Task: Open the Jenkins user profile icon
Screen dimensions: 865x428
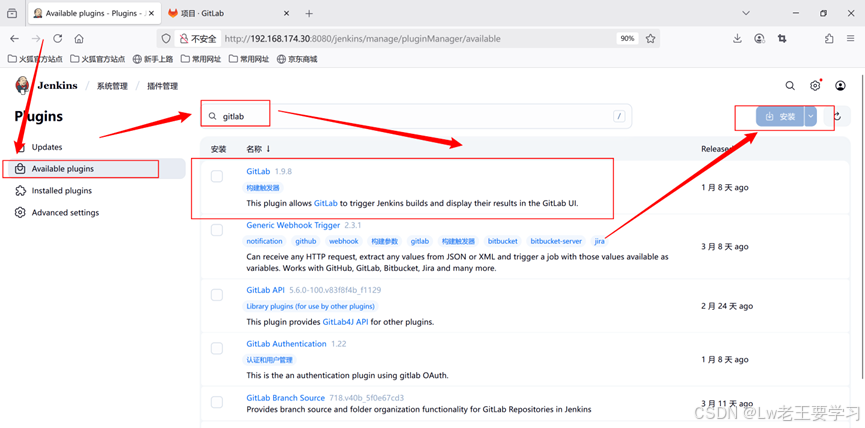Action: tap(840, 85)
